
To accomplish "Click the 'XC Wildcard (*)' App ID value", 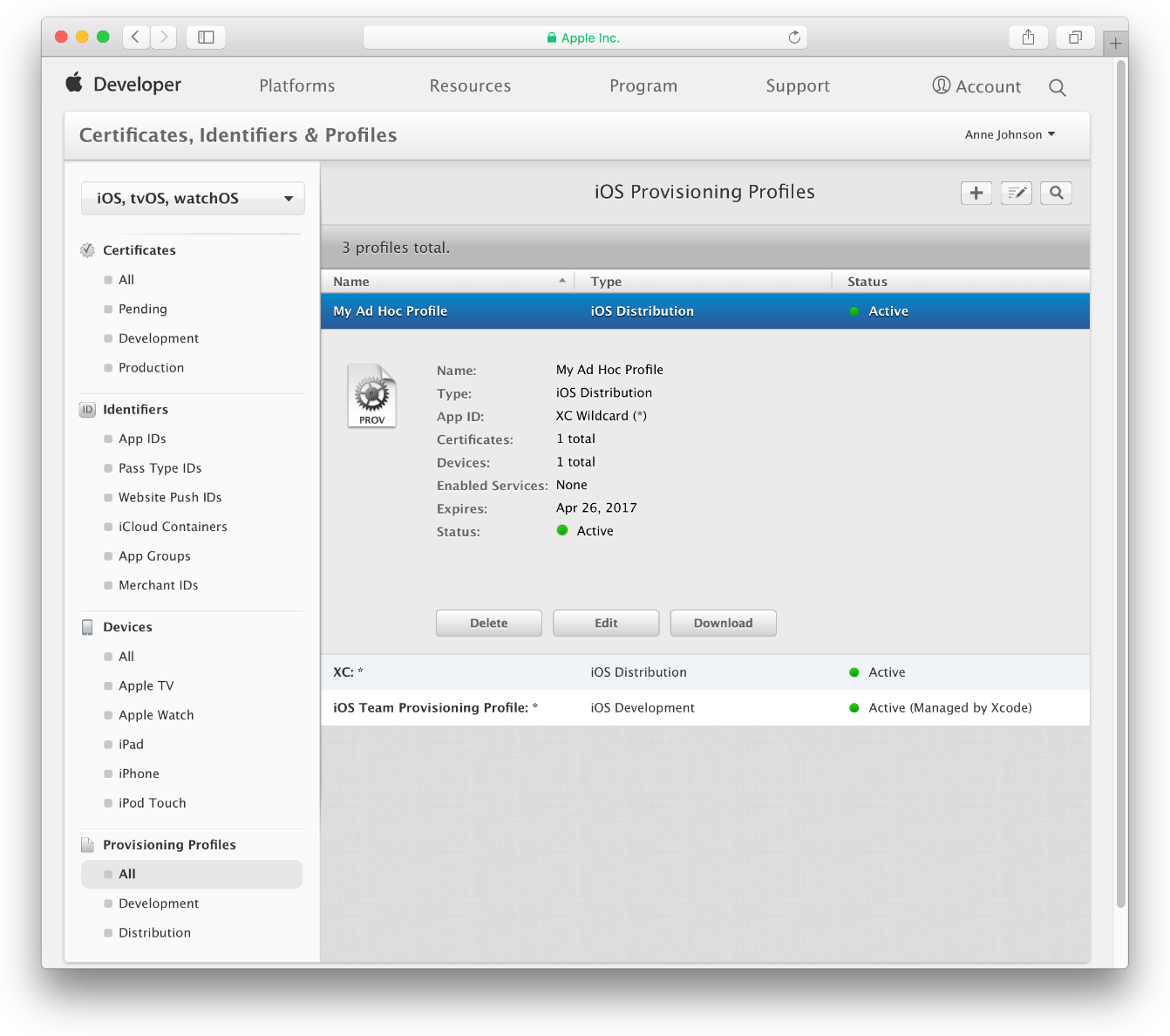I will pos(602,416).
